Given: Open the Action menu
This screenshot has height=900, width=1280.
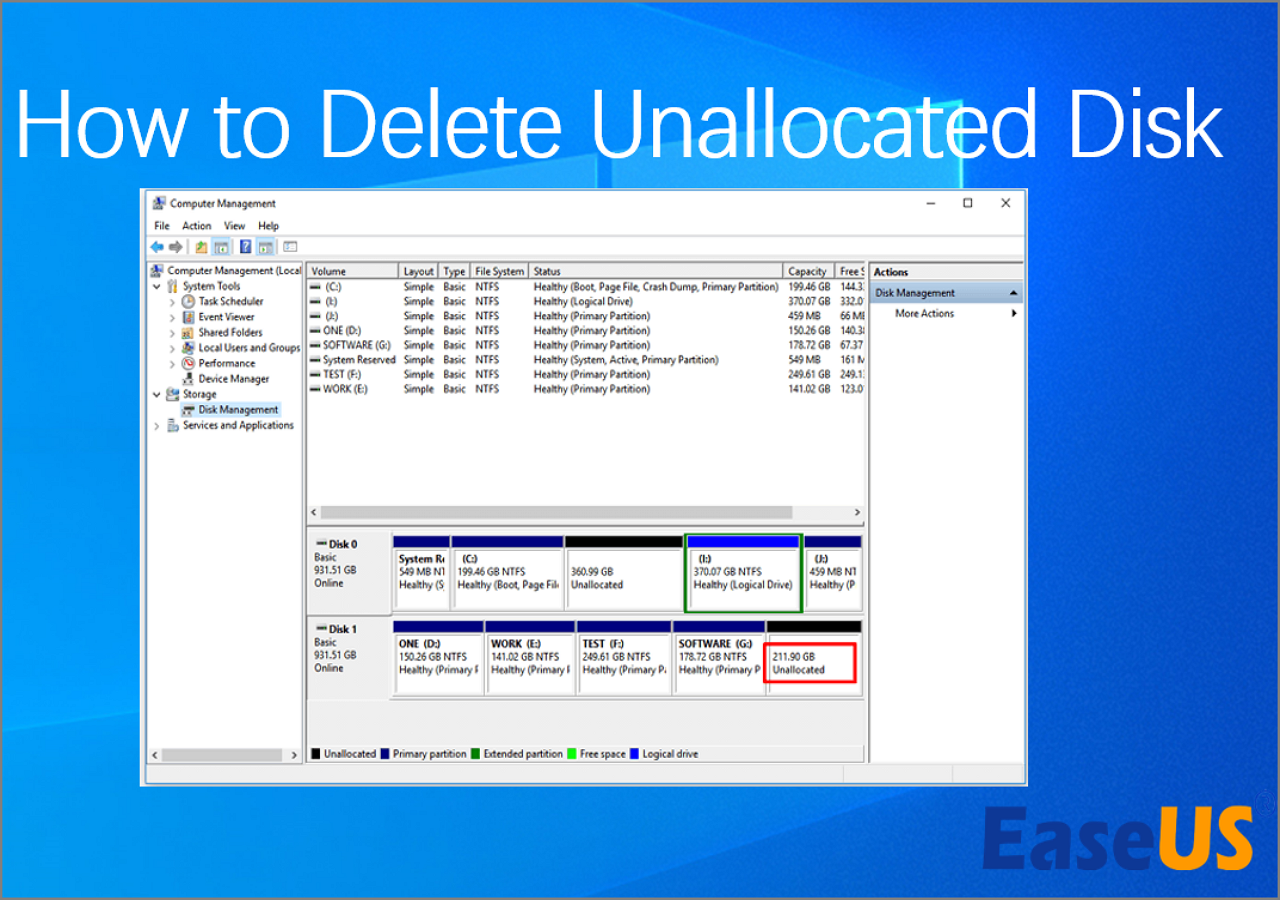Looking at the screenshot, I should (197, 226).
